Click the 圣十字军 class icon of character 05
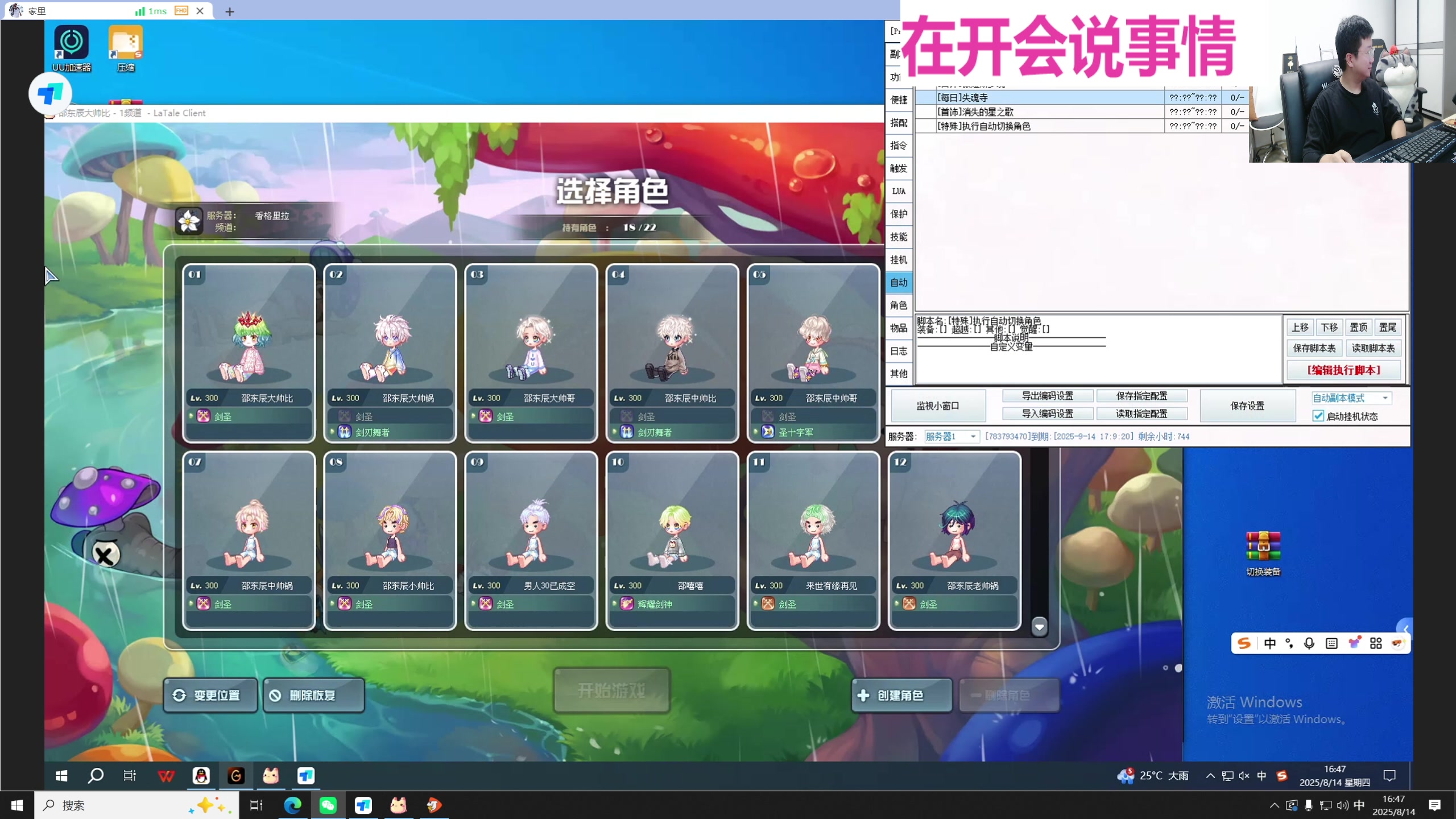The width and height of the screenshot is (1456, 819). pyautogui.click(x=768, y=432)
